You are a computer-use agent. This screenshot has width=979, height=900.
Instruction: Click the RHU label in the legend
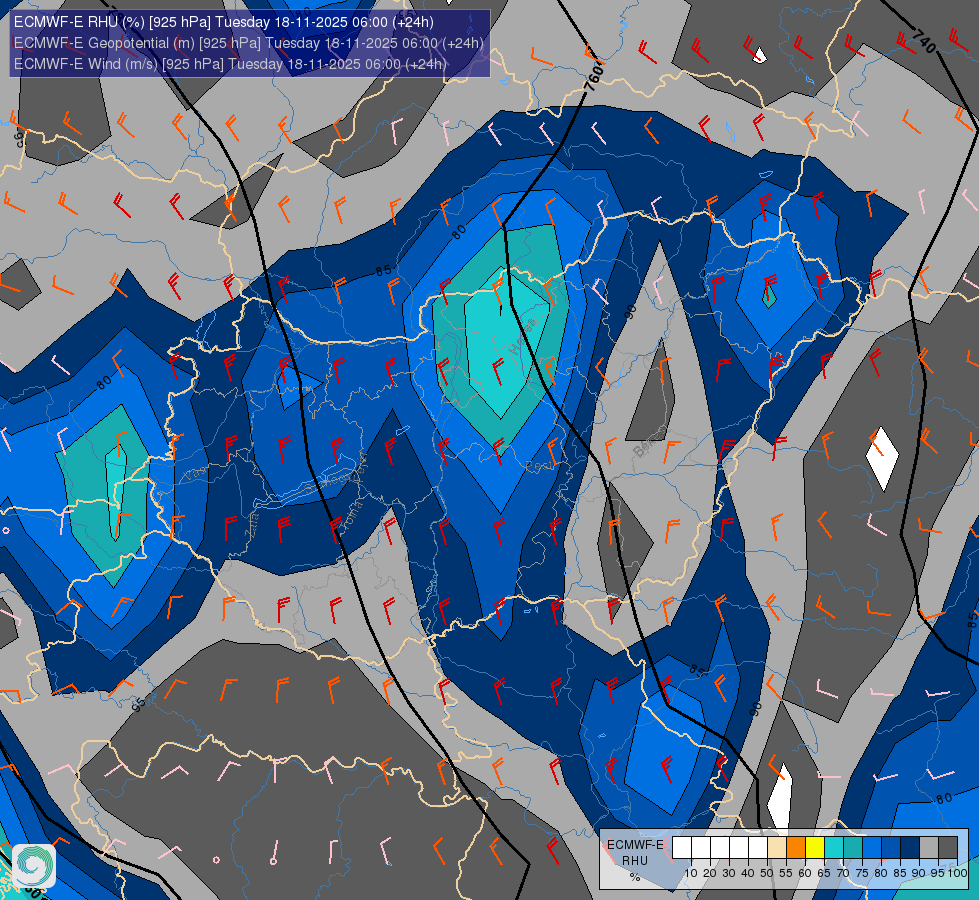tap(635, 861)
